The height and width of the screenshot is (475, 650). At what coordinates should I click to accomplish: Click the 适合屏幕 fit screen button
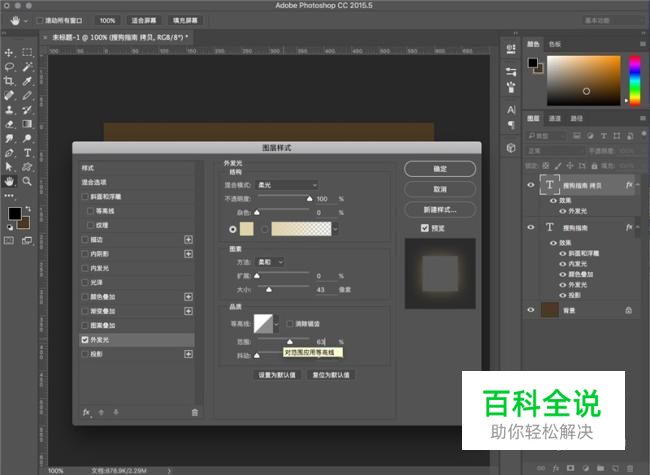(144, 20)
